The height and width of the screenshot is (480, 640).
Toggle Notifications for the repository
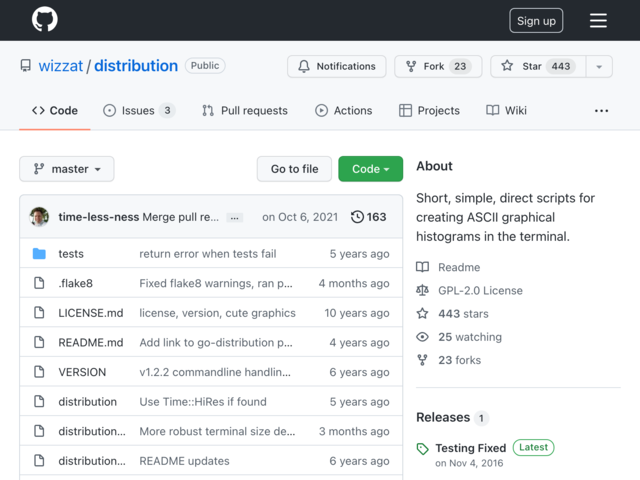coord(336,66)
